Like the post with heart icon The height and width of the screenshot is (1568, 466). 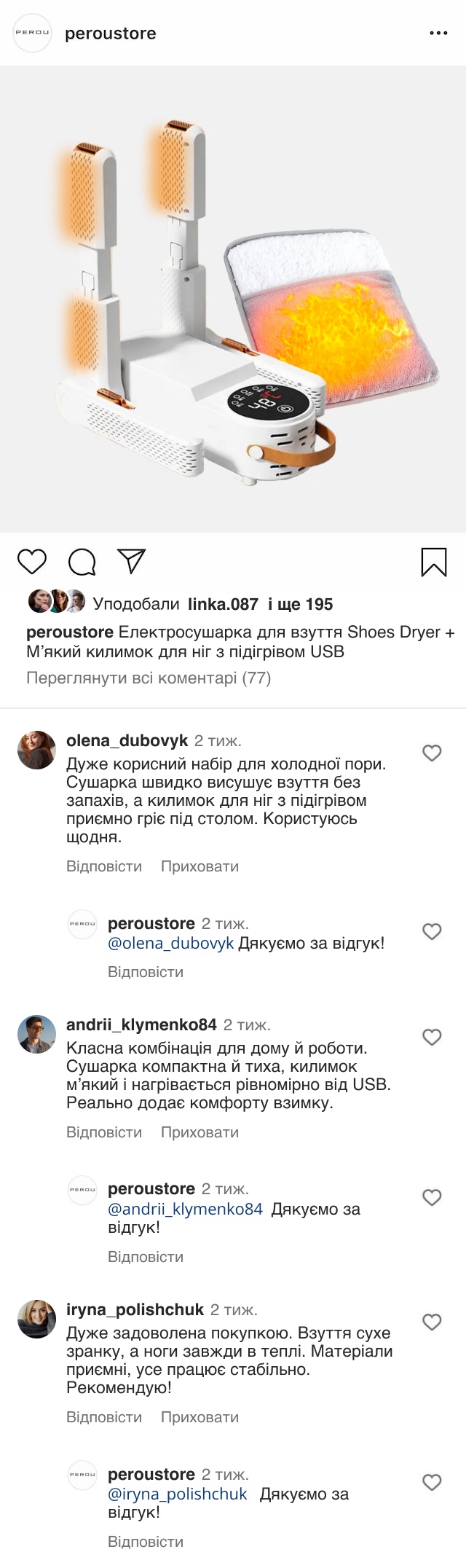pyautogui.click(x=31, y=562)
